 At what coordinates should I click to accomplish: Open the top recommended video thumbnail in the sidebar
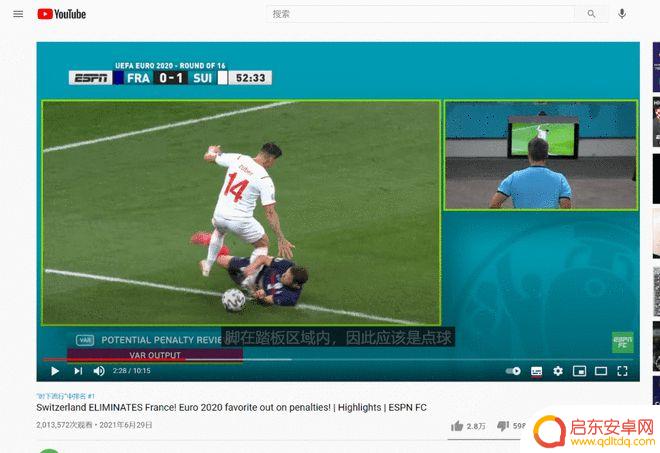tap(656, 67)
